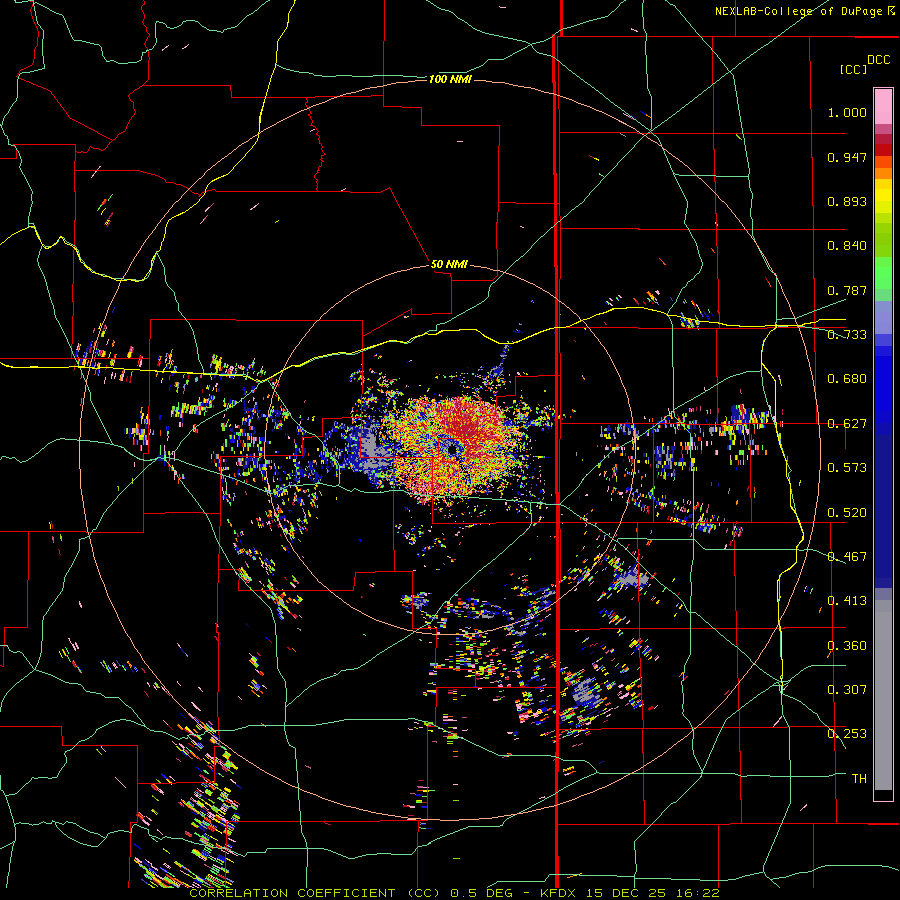Click the 0.307 color scale value
The width and height of the screenshot is (900, 900).
click(847, 690)
